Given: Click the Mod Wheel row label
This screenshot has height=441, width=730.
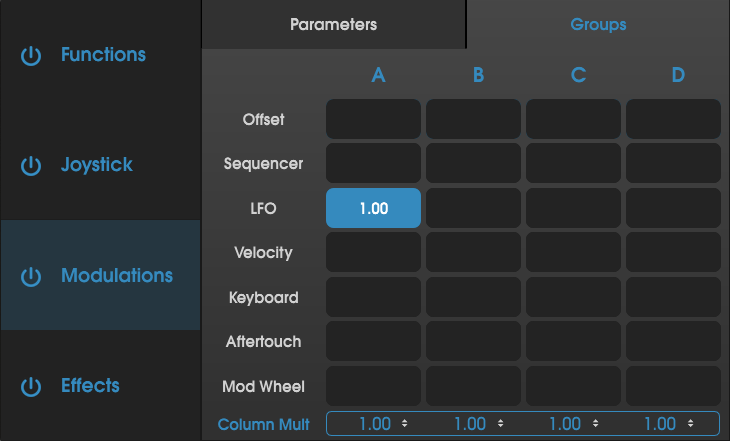Looking at the screenshot, I should coord(264,386).
